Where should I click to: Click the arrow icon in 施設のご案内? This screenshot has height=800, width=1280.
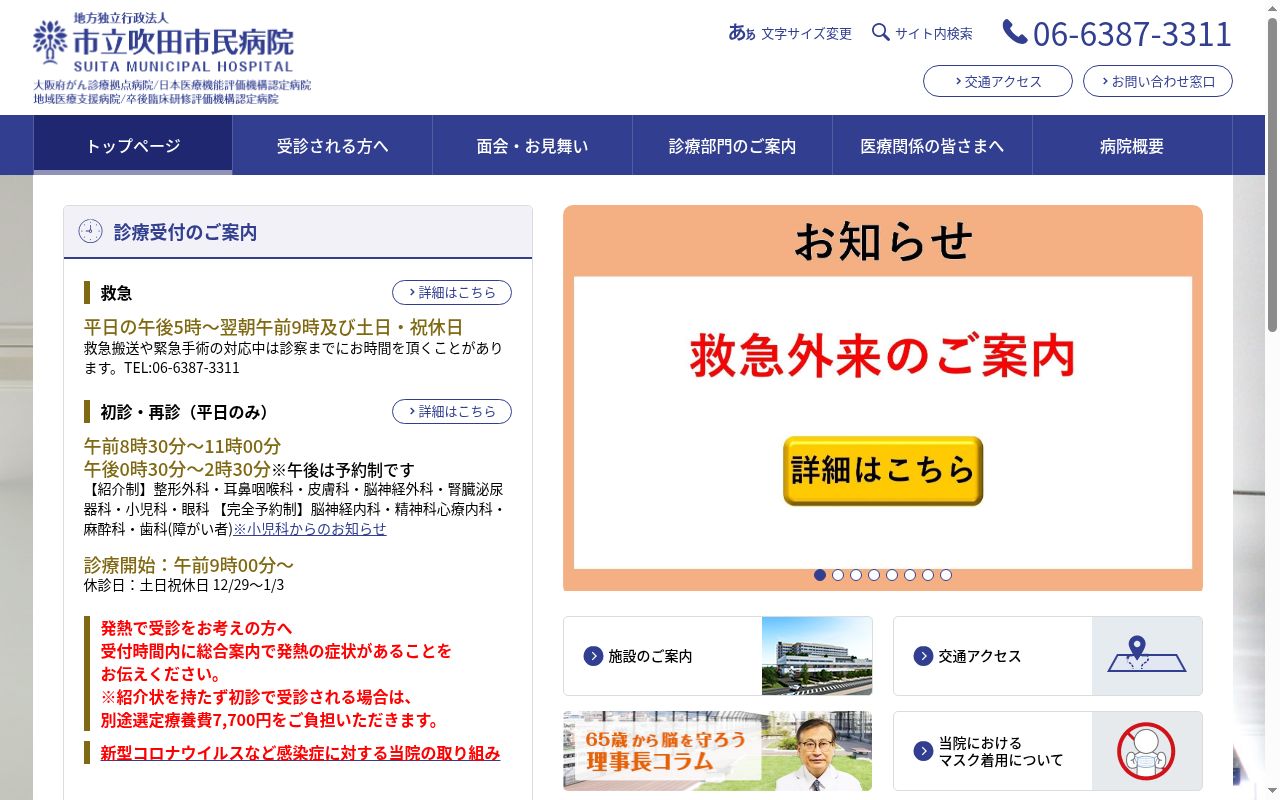[x=593, y=656]
